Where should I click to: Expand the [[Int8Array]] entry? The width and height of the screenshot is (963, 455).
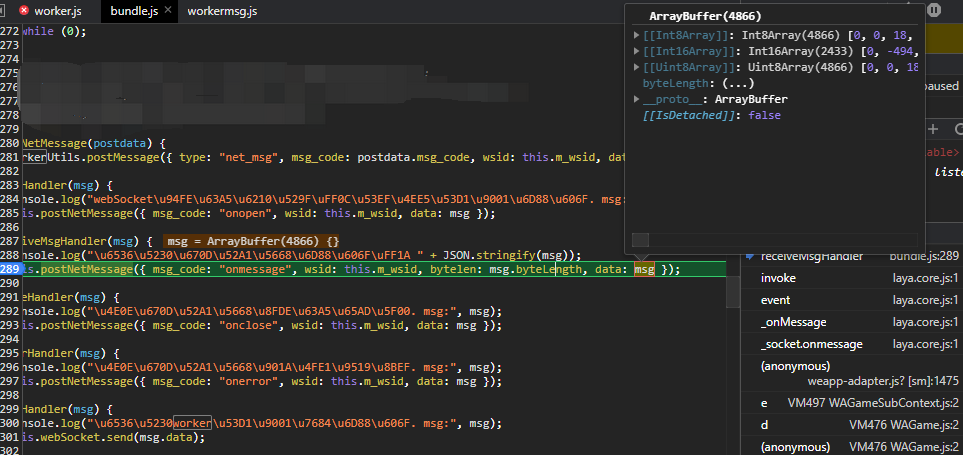pyautogui.click(x=636, y=35)
